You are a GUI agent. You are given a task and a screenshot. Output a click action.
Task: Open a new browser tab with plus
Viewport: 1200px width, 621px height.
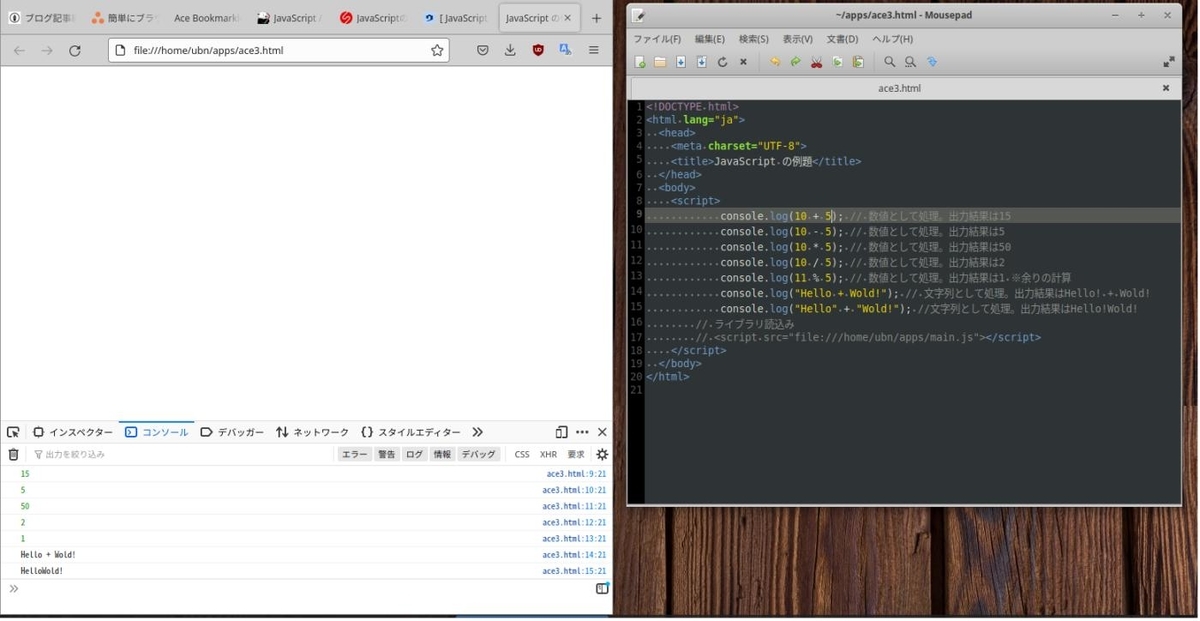597,18
